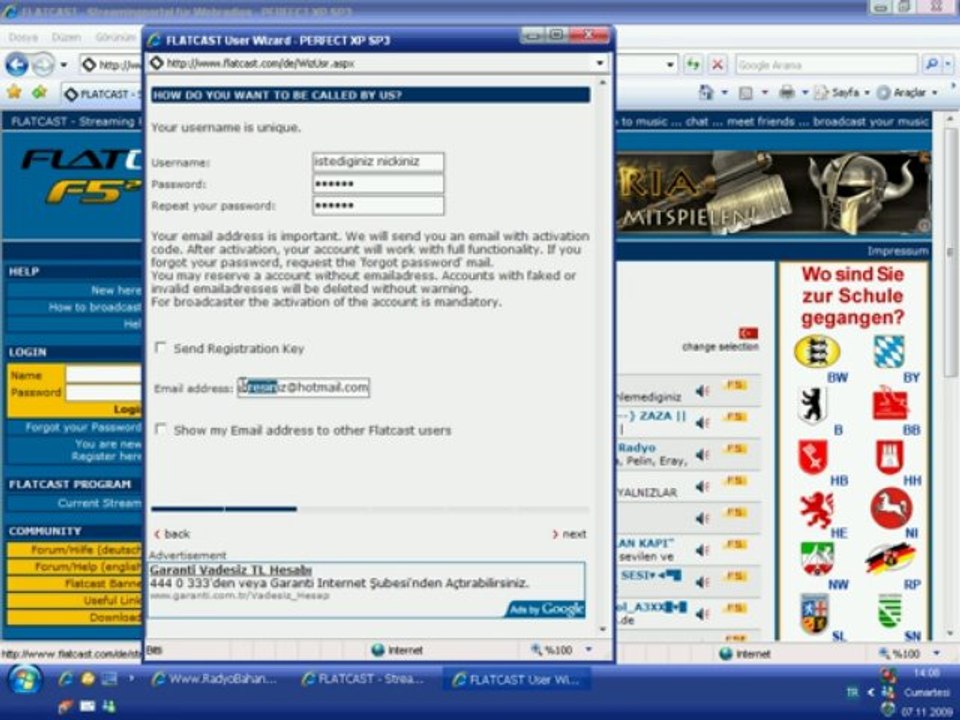Click the Name login field in sidebar
The height and width of the screenshot is (720, 960).
(103, 374)
